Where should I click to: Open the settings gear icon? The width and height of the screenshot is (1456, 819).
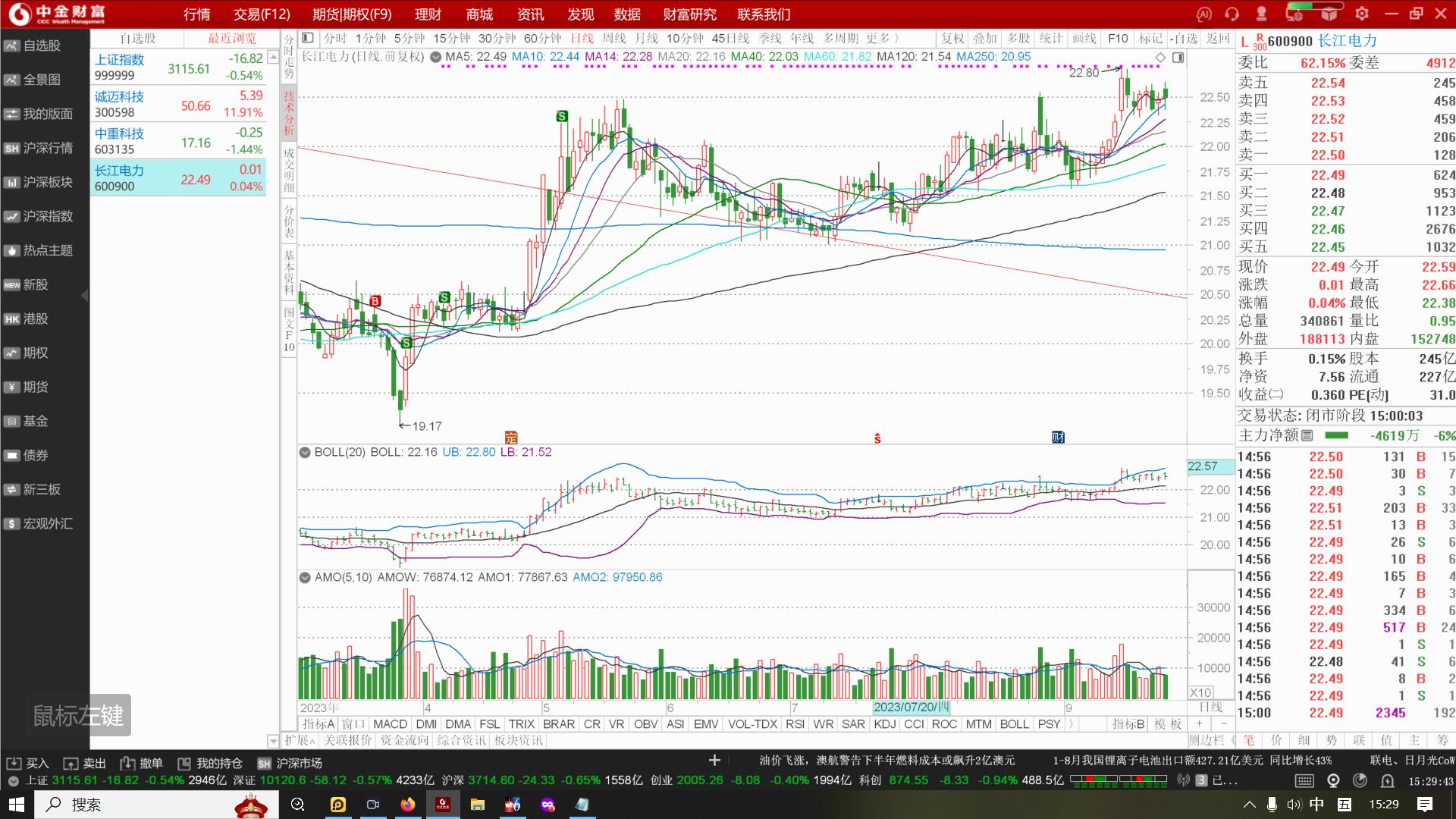pos(1362,14)
